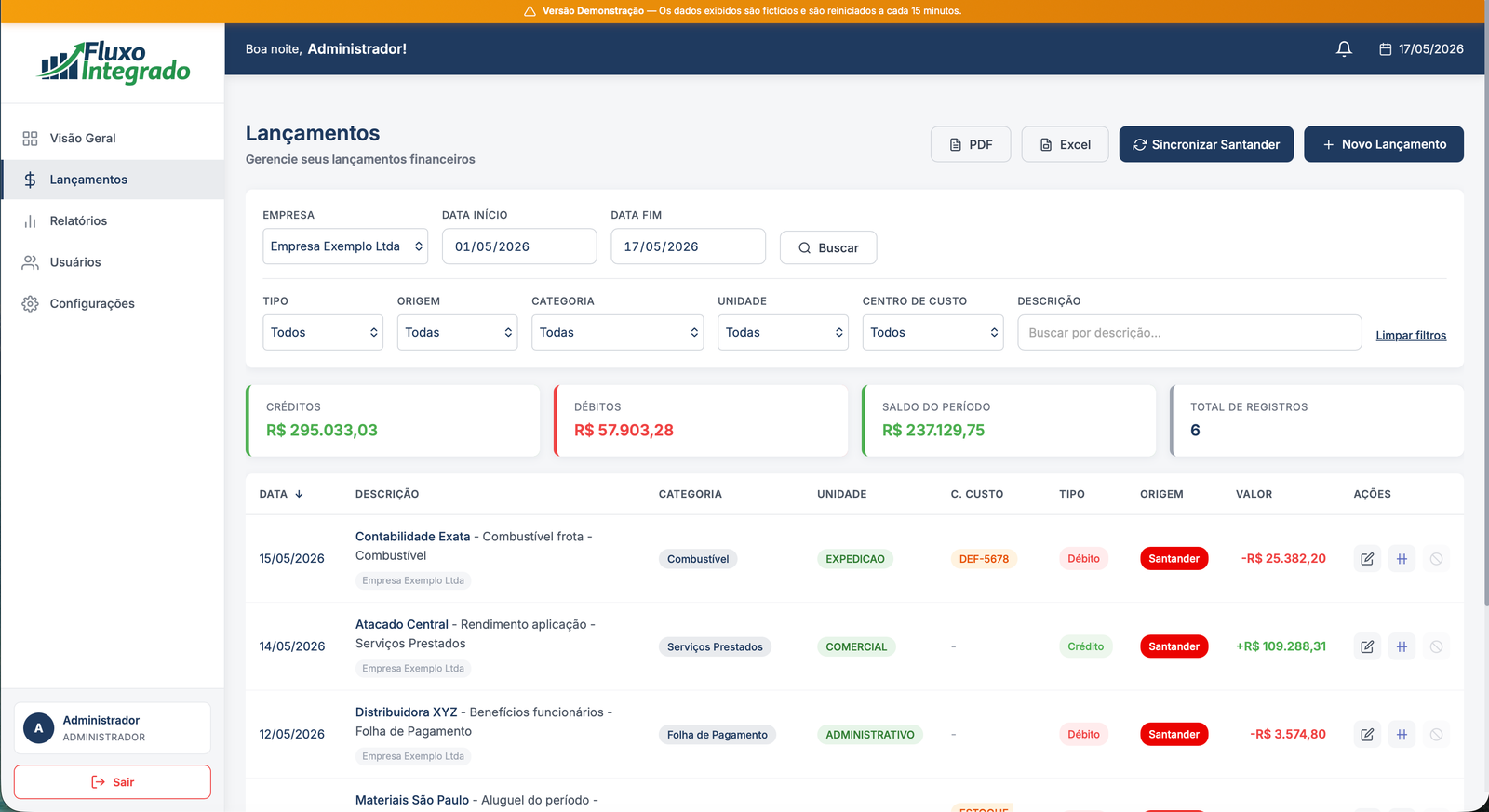1489x812 pixels.
Task: Click the Materiais São Paulo description
Action: pos(476,800)
